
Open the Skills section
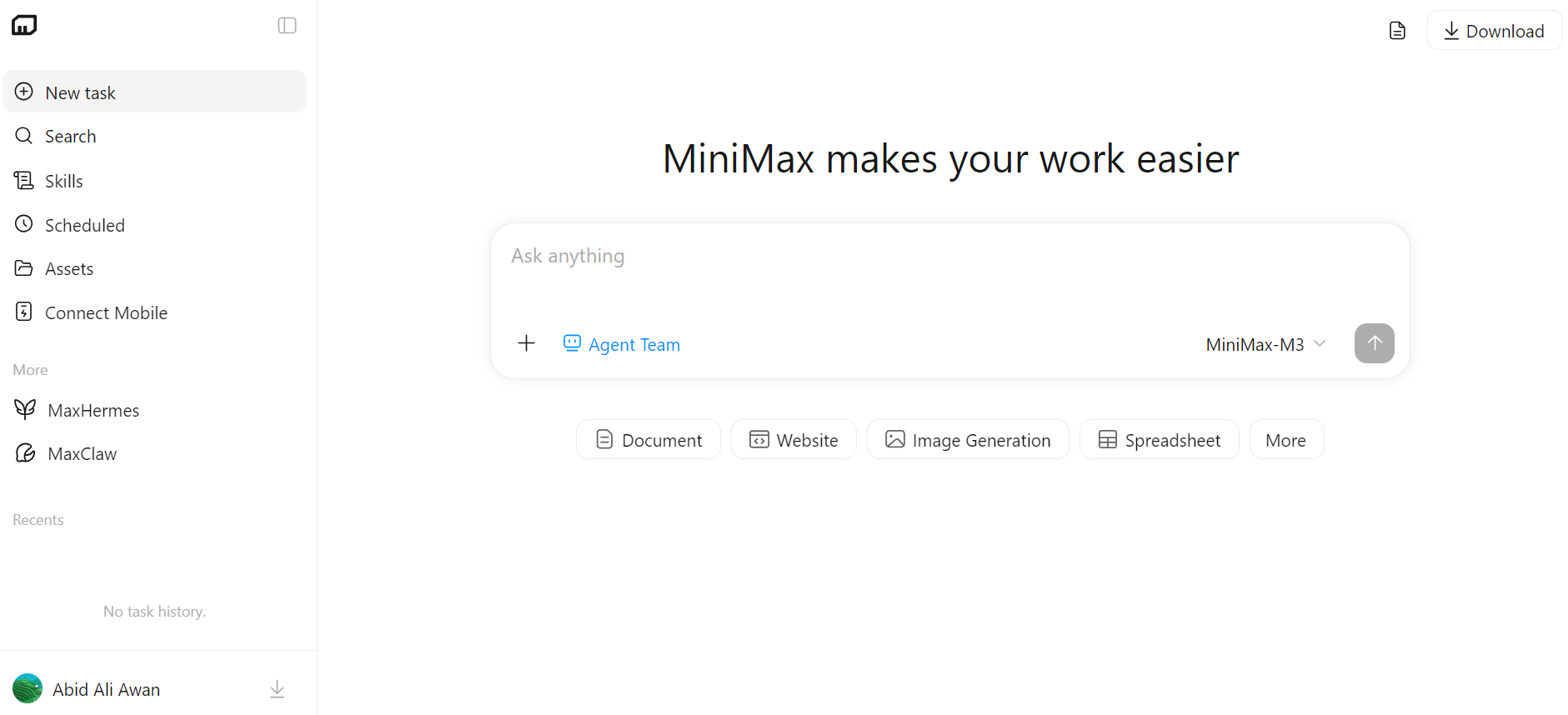coord(155,181)
